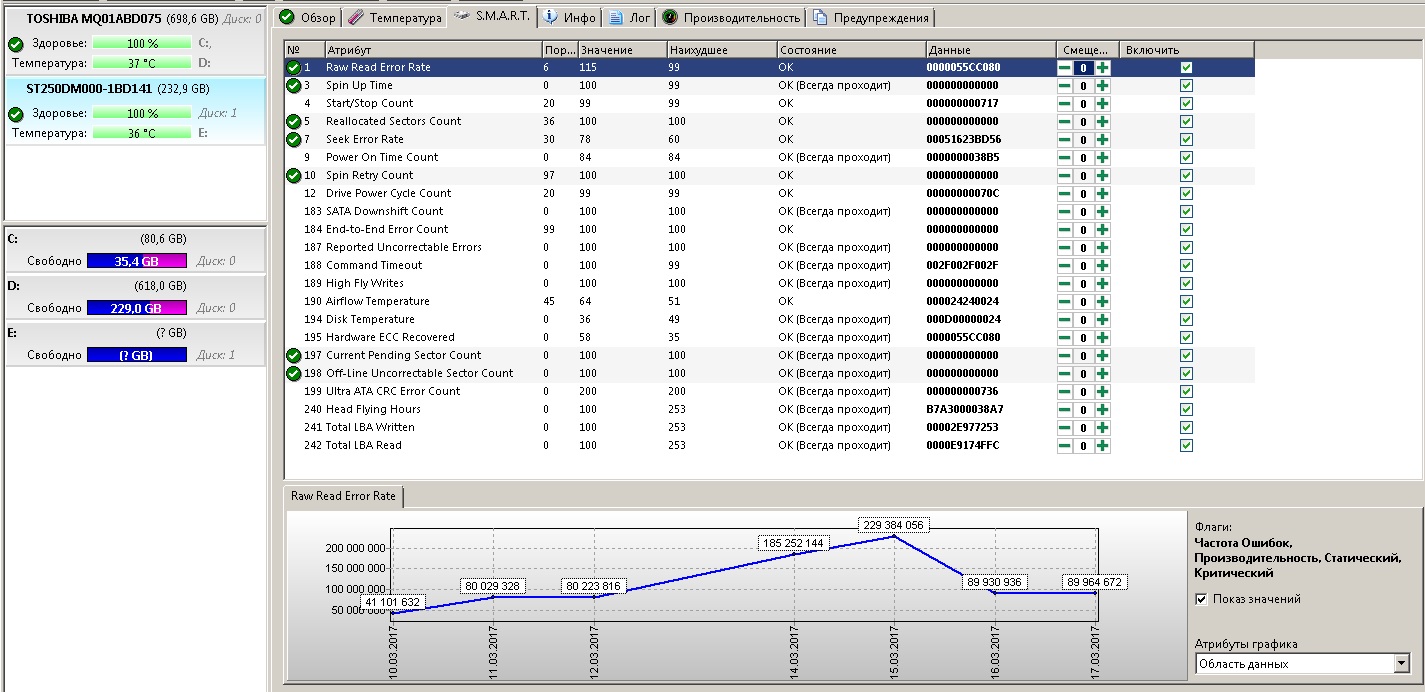This screenshot has width=1425, height=692.
Task: Sort by the Значение column header
Action: point(620,49)
